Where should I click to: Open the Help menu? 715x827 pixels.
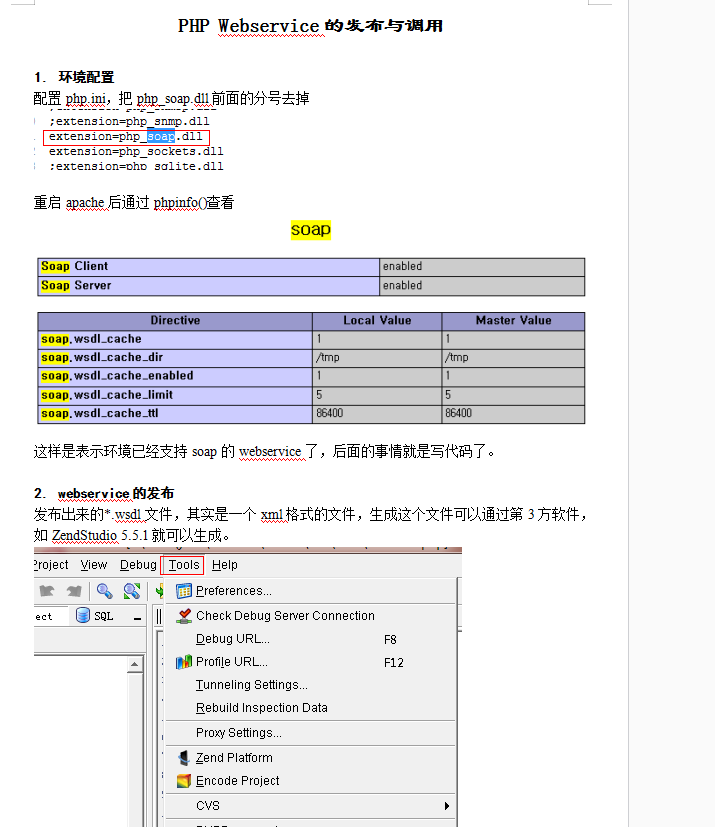[x=225, y=565]
